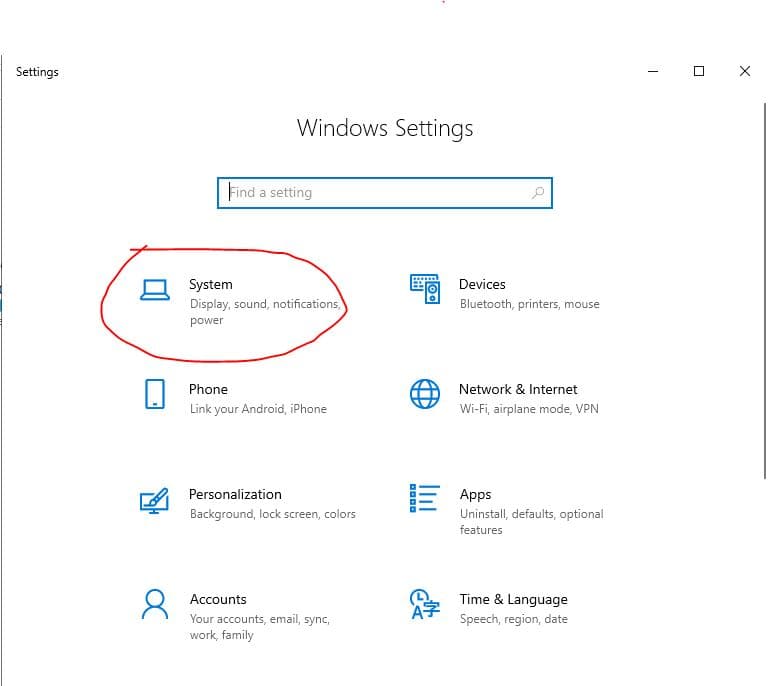Focus the Find a setting search box

point(385,193)
